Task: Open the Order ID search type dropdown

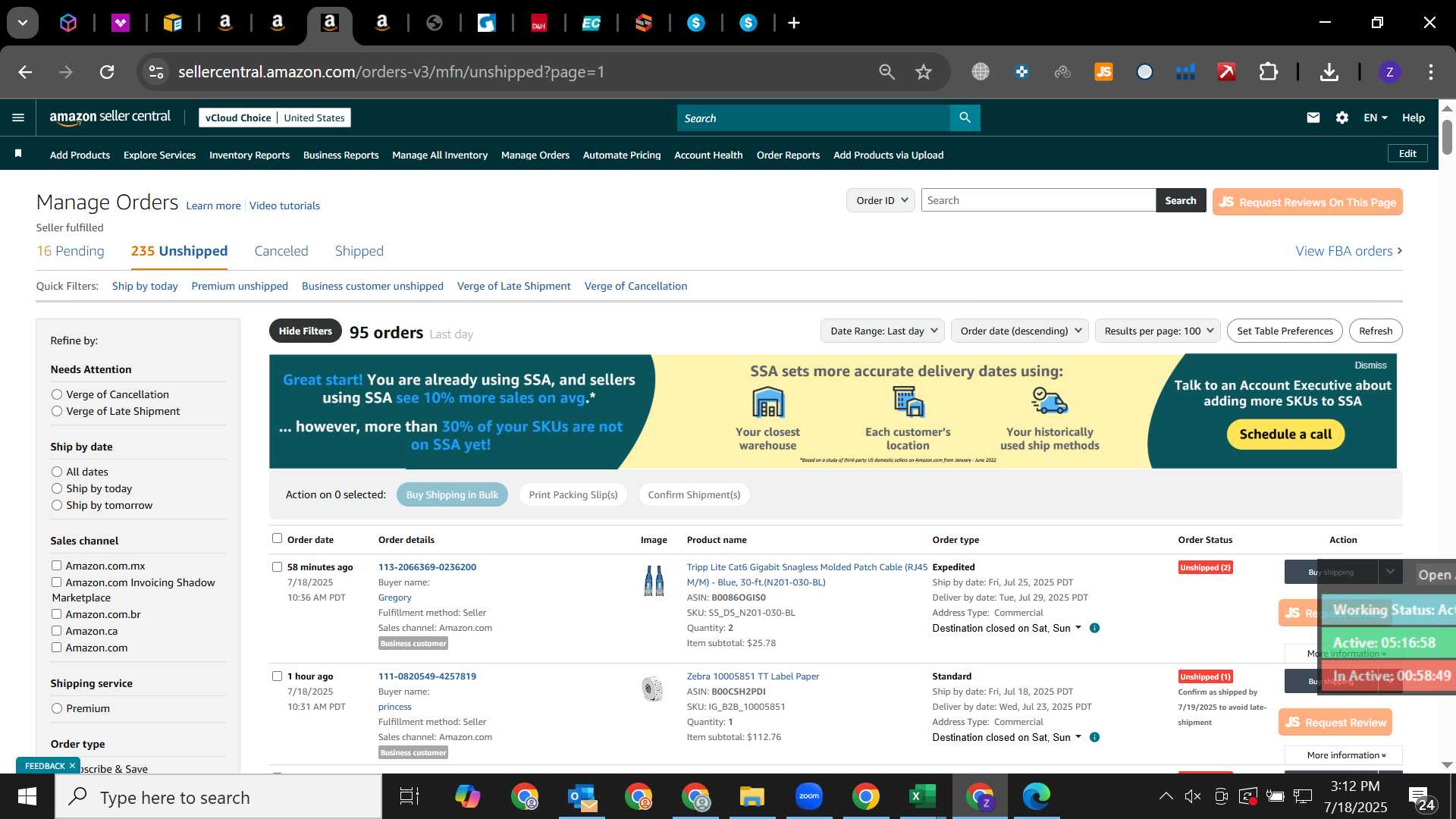Action: (x=880, y=200)
